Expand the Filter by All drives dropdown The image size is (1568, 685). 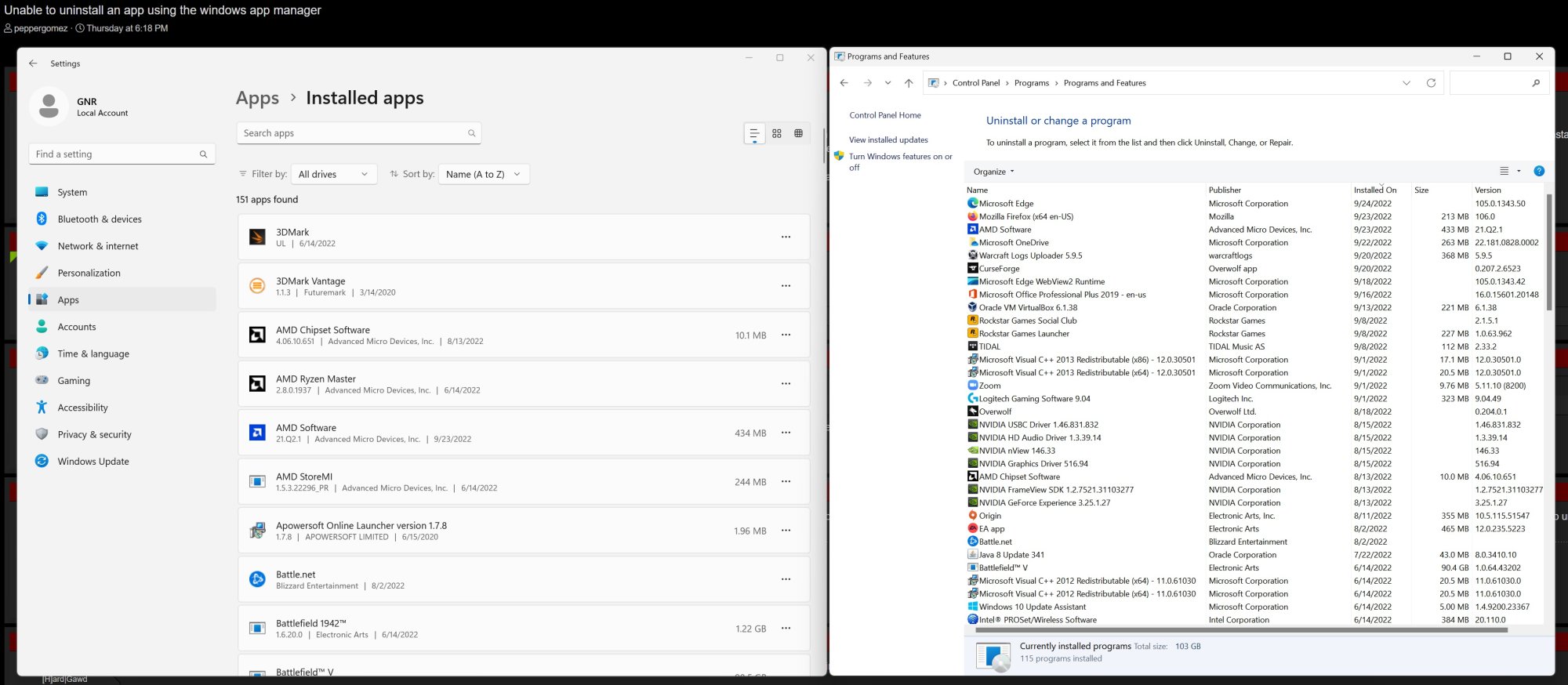coord(333,174)
